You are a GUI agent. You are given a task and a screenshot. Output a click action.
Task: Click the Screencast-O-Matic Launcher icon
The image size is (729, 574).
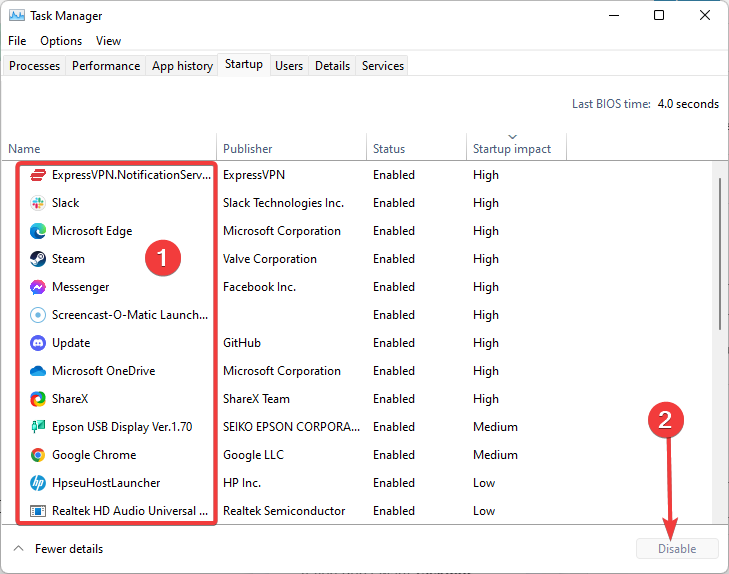[x=38, y=315]
